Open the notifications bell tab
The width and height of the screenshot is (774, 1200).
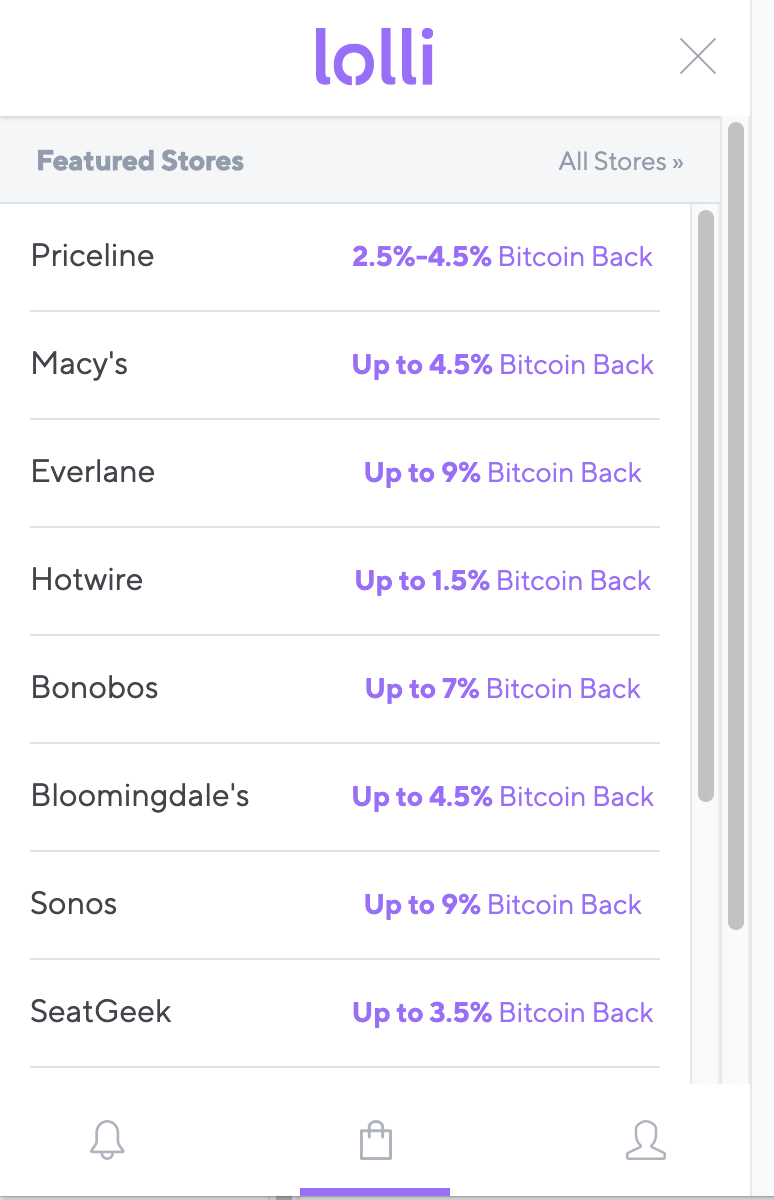(x=107, y=1139)
